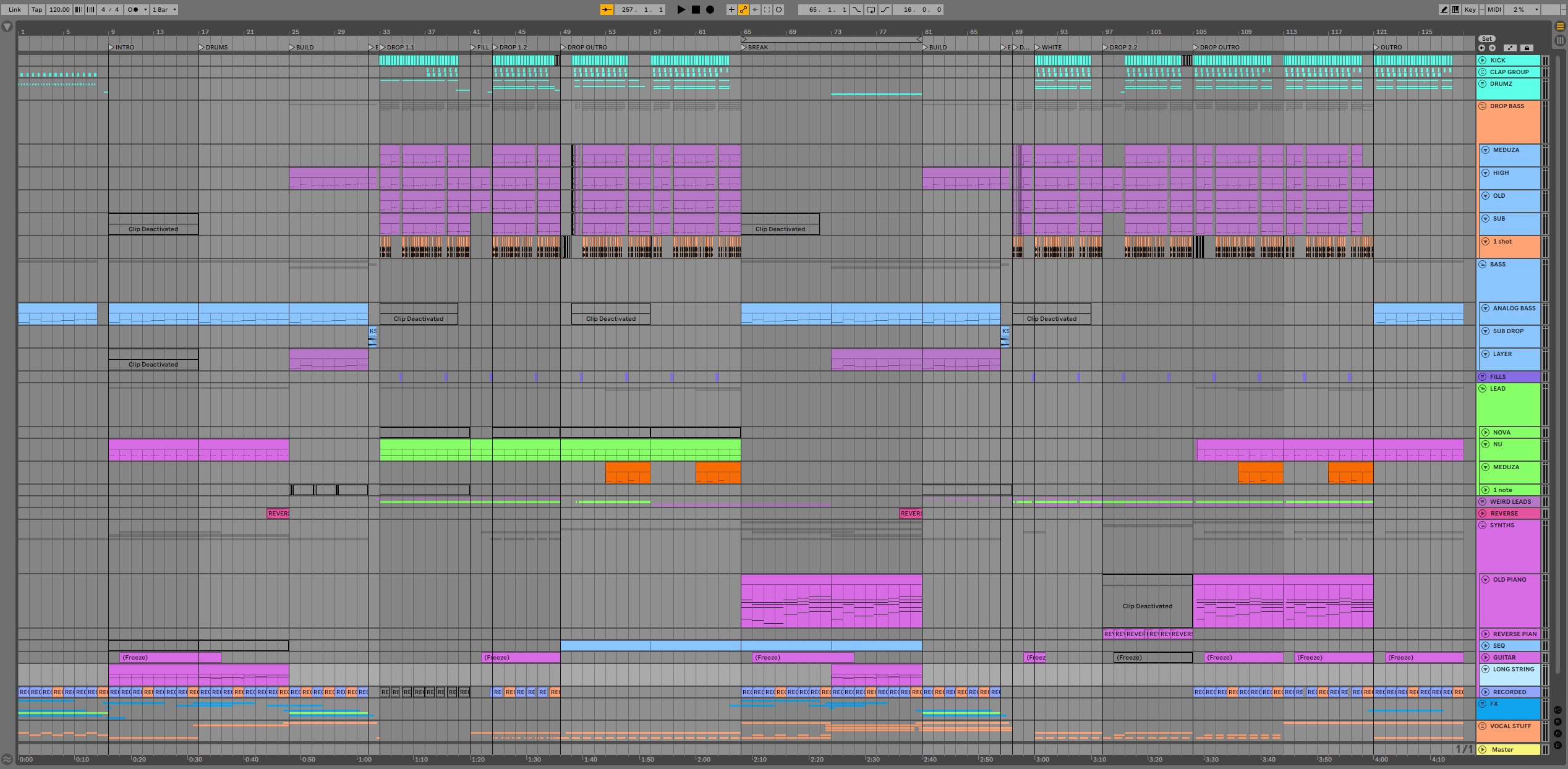This screenshot has width=1568, height=769.
Task: Click the metronome toggle
Action: [x=133, y=10]
